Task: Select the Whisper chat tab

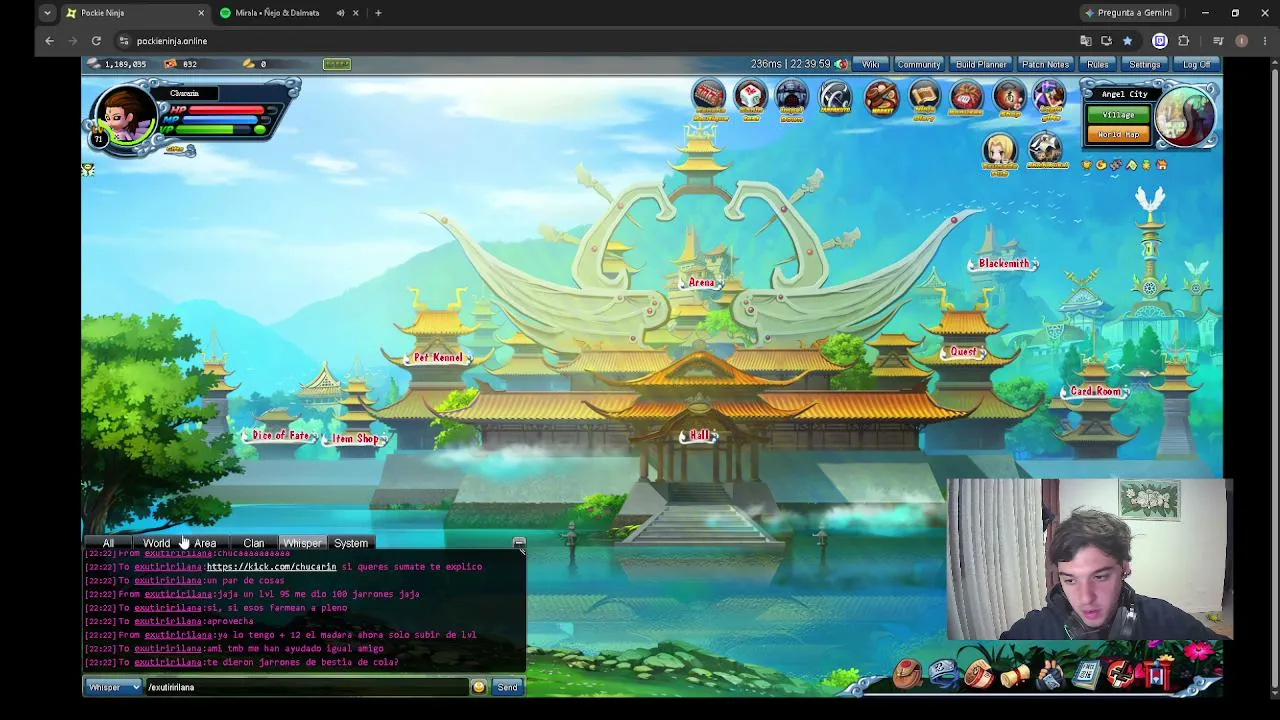Action: (x=302, y=543)
